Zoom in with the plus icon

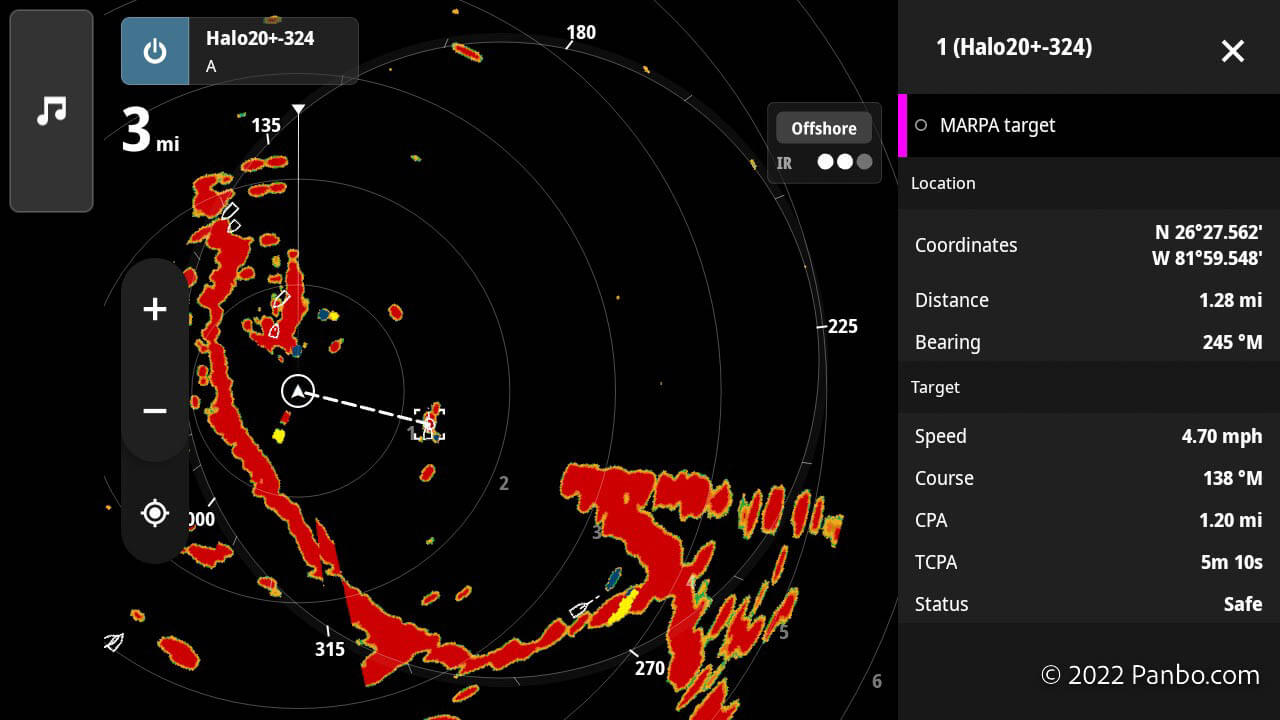click(x=155, y=309)
